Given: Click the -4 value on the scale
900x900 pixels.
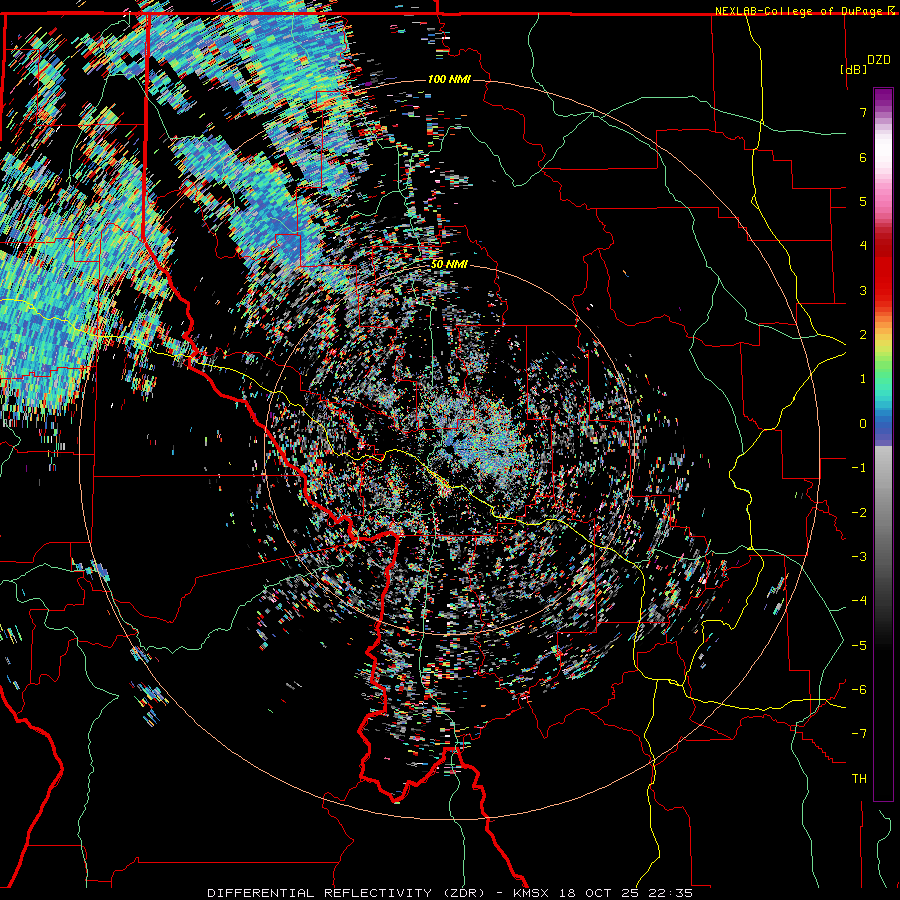Looking at the screenshot, I should pyautogui.click(x=859, y=601).
